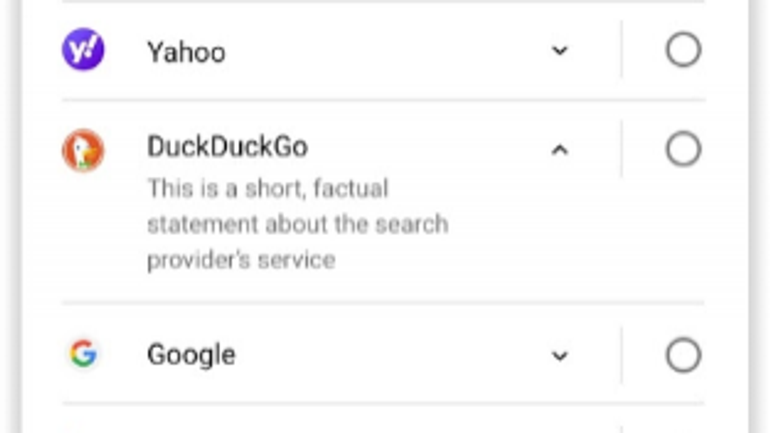Click the vertical divider beside Yahoo's radio button
The width and height of the screenshot is (770, 433).
coord(622,50)
